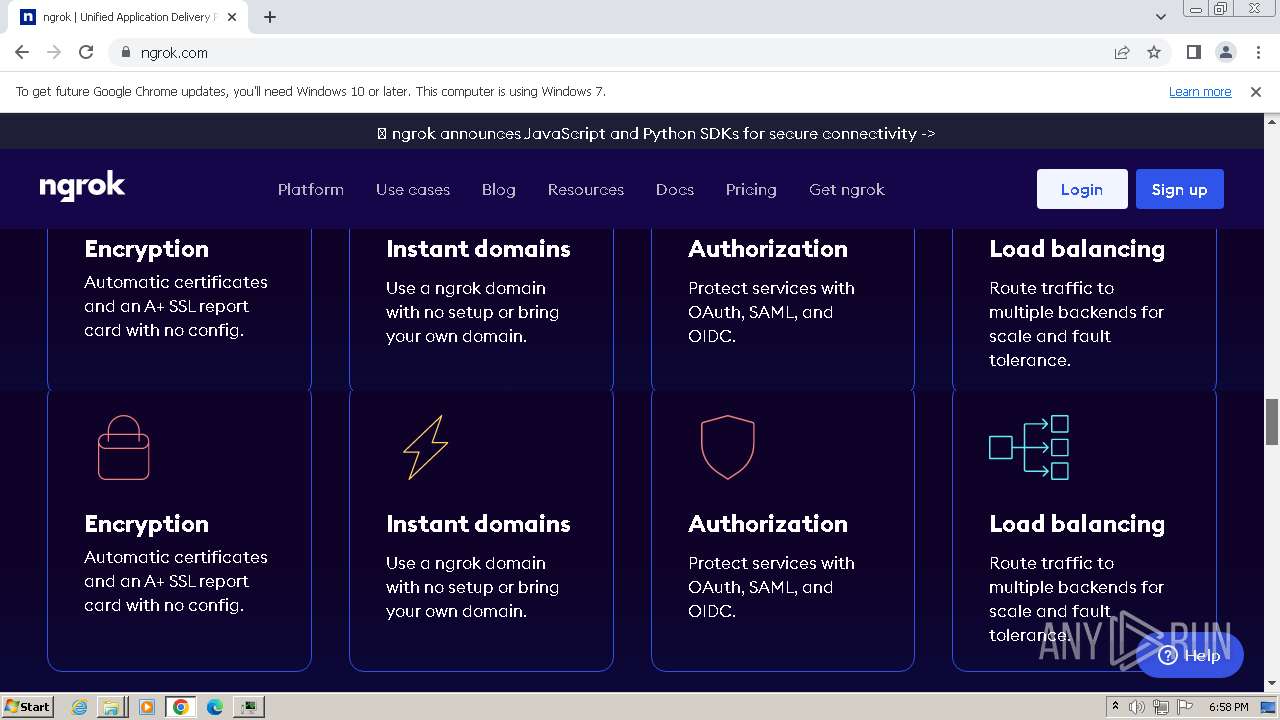
Task: Open the browser side panel
Action: (x=1193, y=52)
